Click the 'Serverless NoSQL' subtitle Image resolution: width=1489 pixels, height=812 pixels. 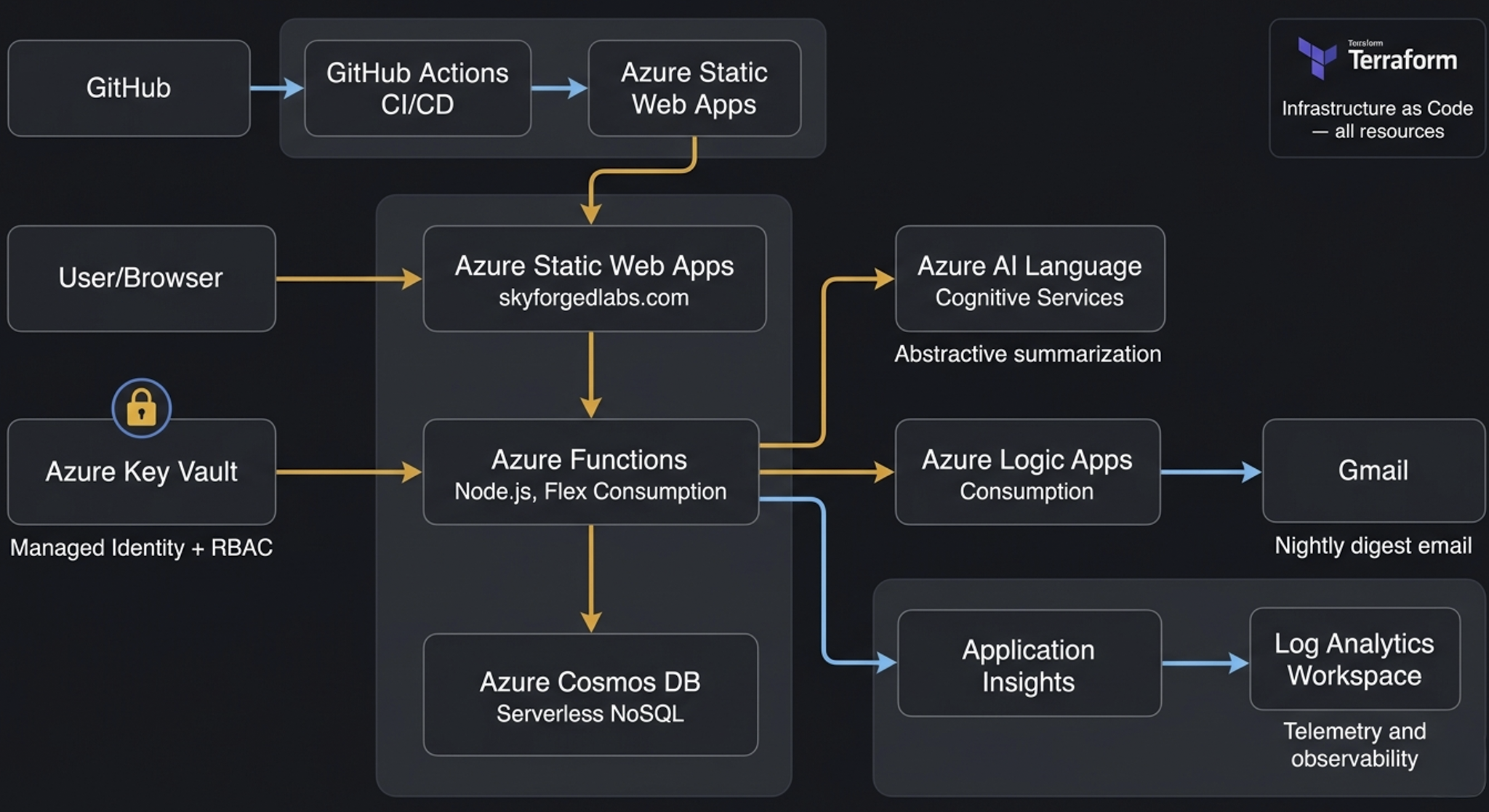coord(590,714)
